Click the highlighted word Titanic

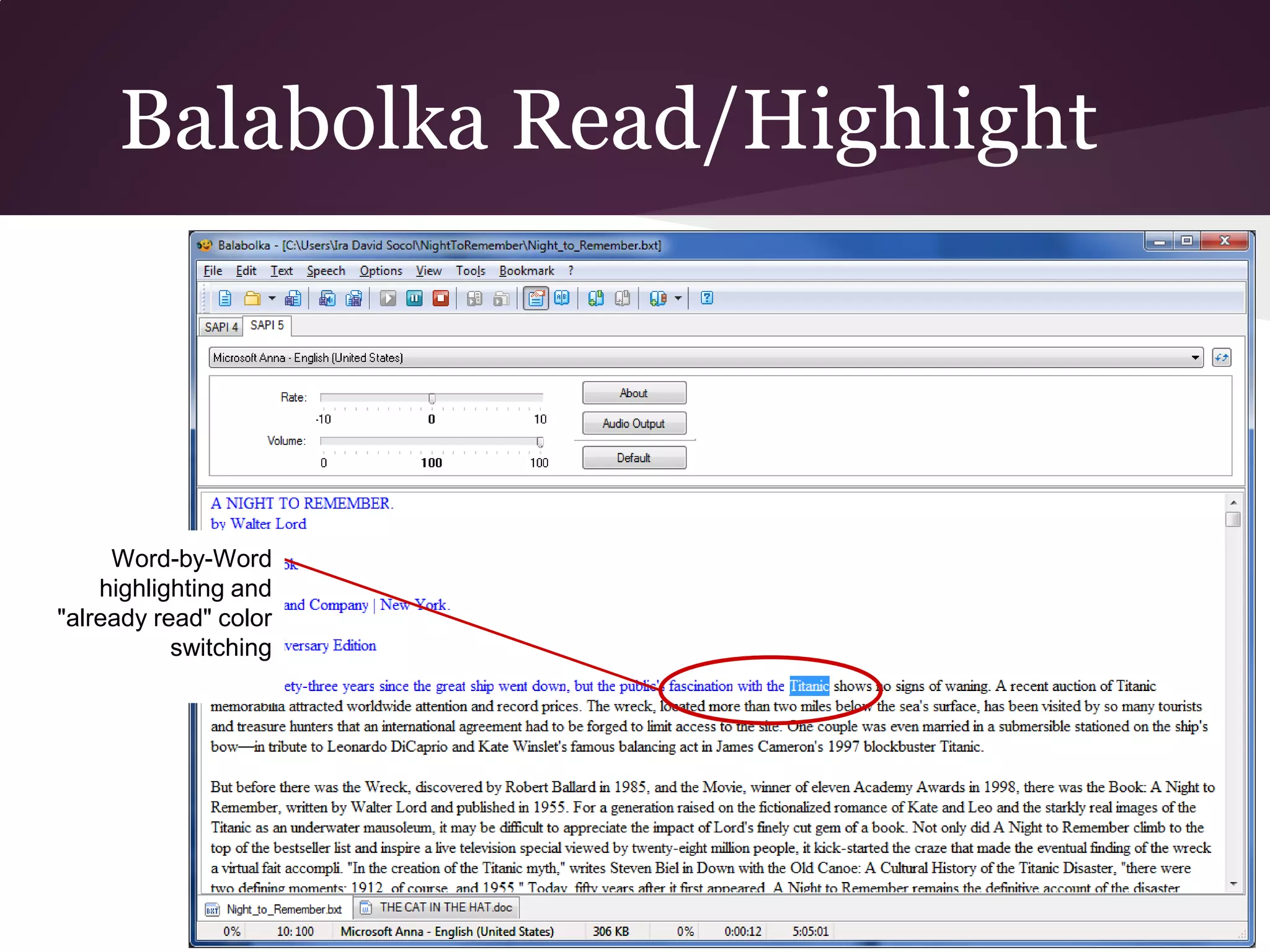[x=809, y=686]
